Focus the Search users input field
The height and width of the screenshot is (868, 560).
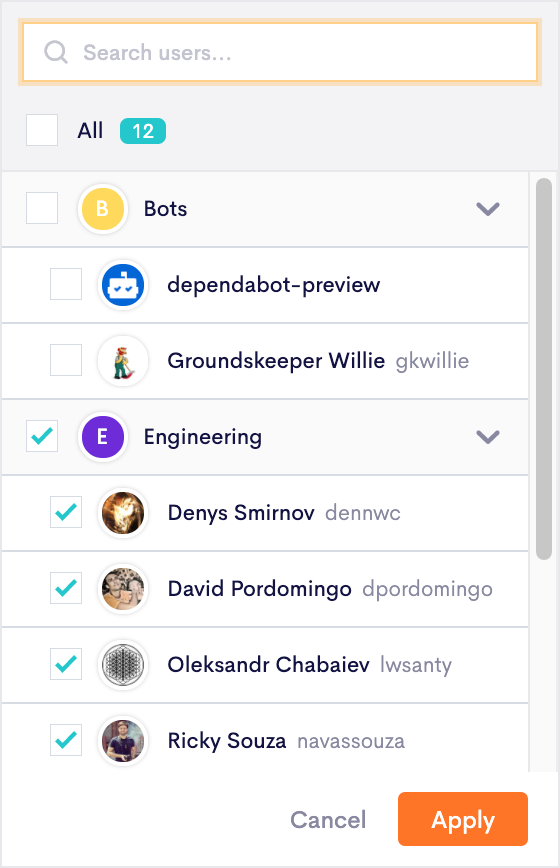point(280,52)
